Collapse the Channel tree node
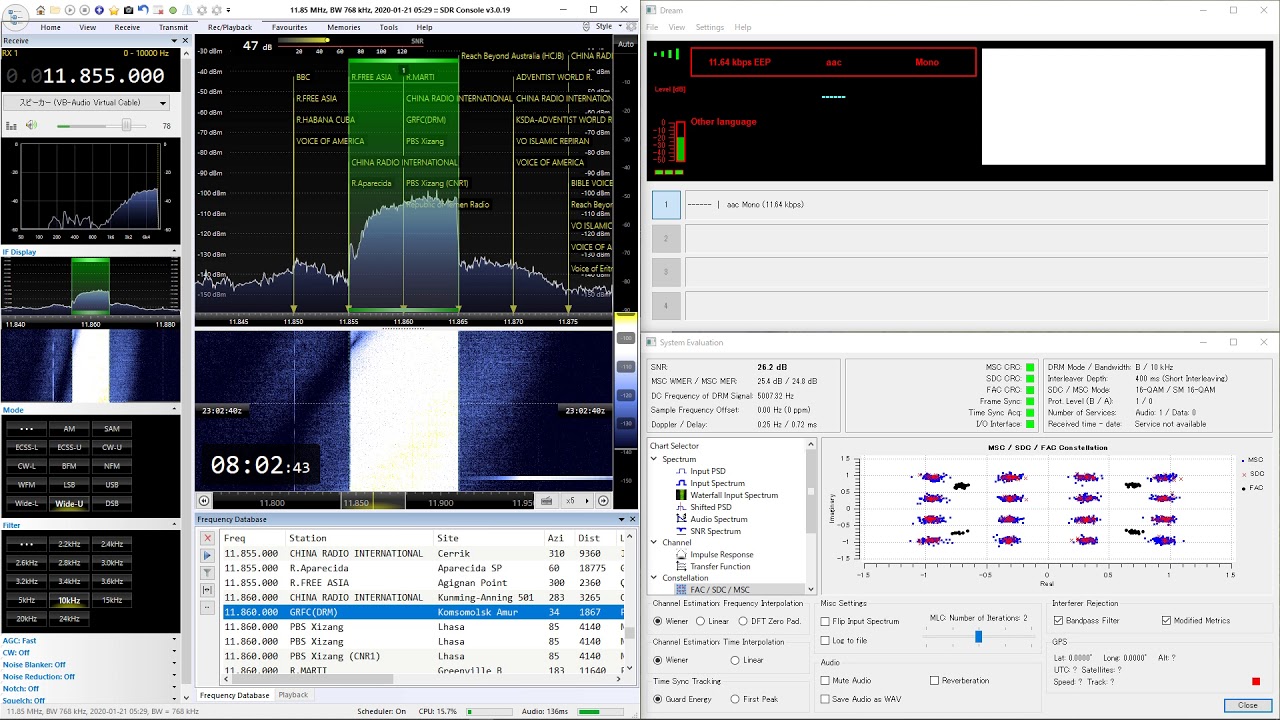1280x720 pixels. [x=655, y=542]
